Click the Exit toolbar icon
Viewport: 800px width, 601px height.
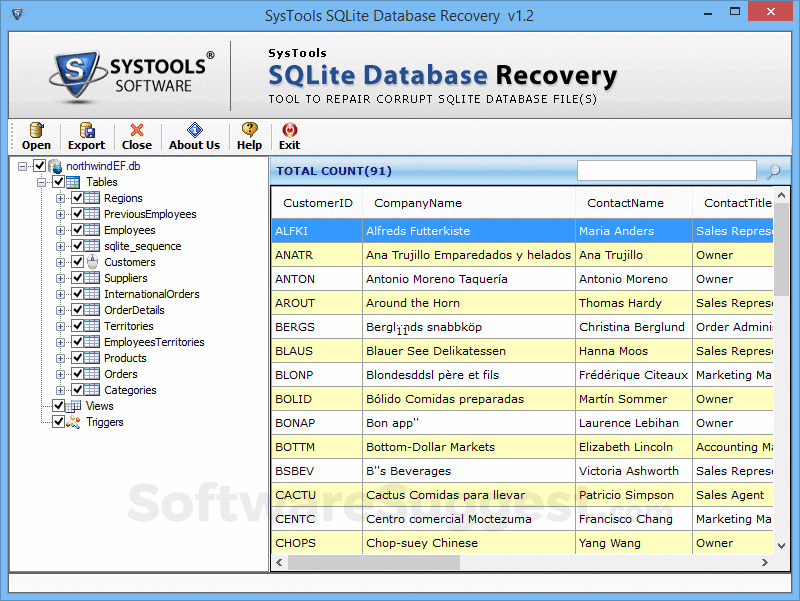289,131
